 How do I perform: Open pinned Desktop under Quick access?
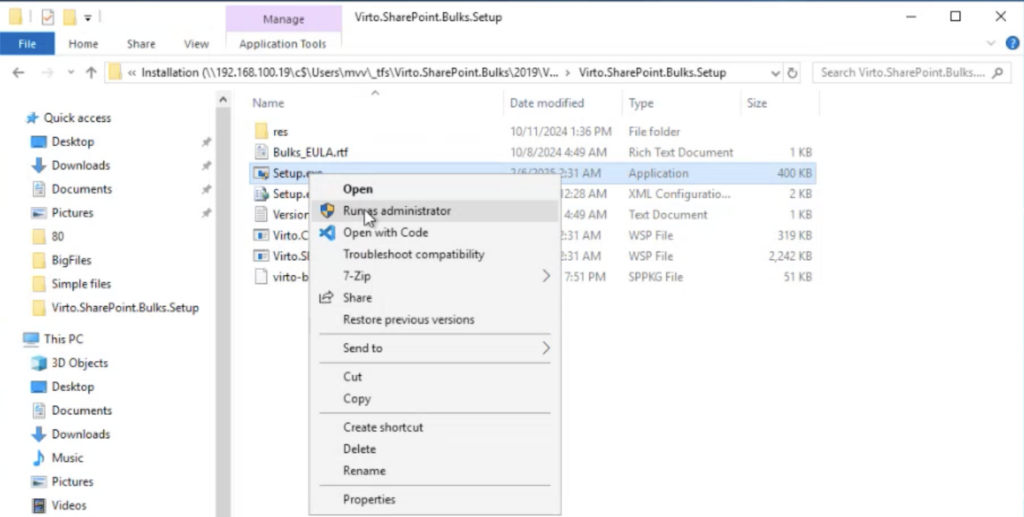click(72, 142)
